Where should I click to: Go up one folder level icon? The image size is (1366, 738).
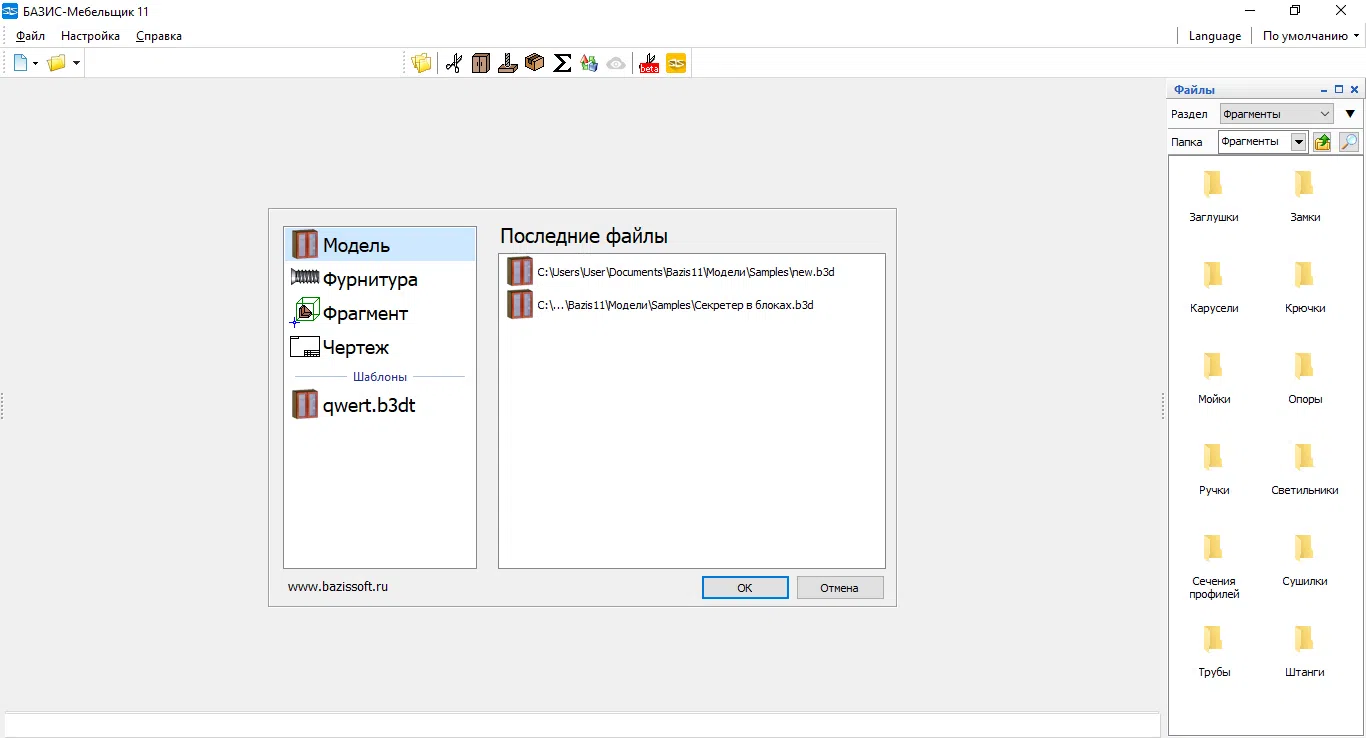click(x=1322, y=142)
